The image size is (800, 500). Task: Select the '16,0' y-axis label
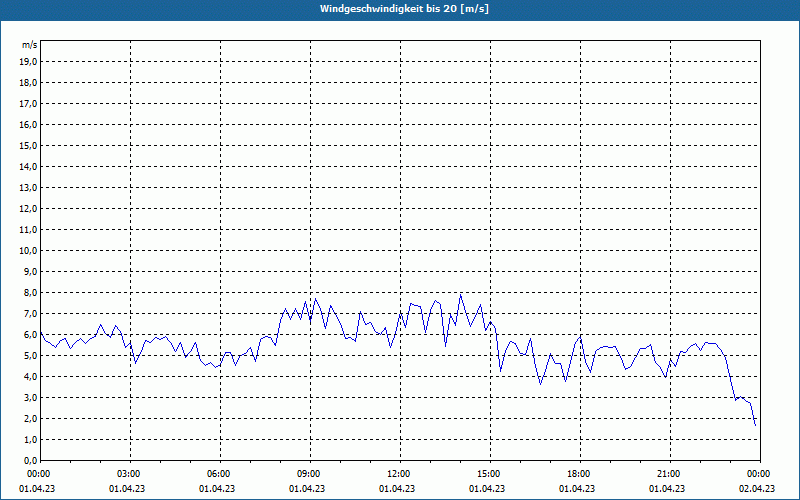point(27,124)
